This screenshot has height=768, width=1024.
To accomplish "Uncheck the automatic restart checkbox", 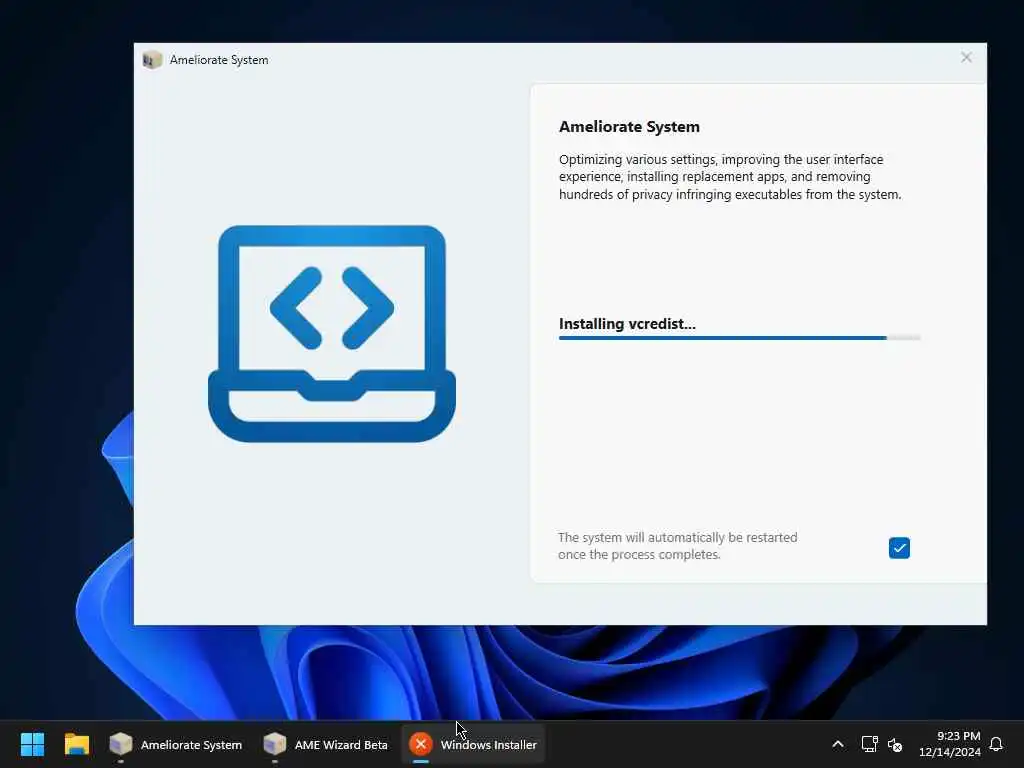I will pyautogui.click(x=899, y=548).
